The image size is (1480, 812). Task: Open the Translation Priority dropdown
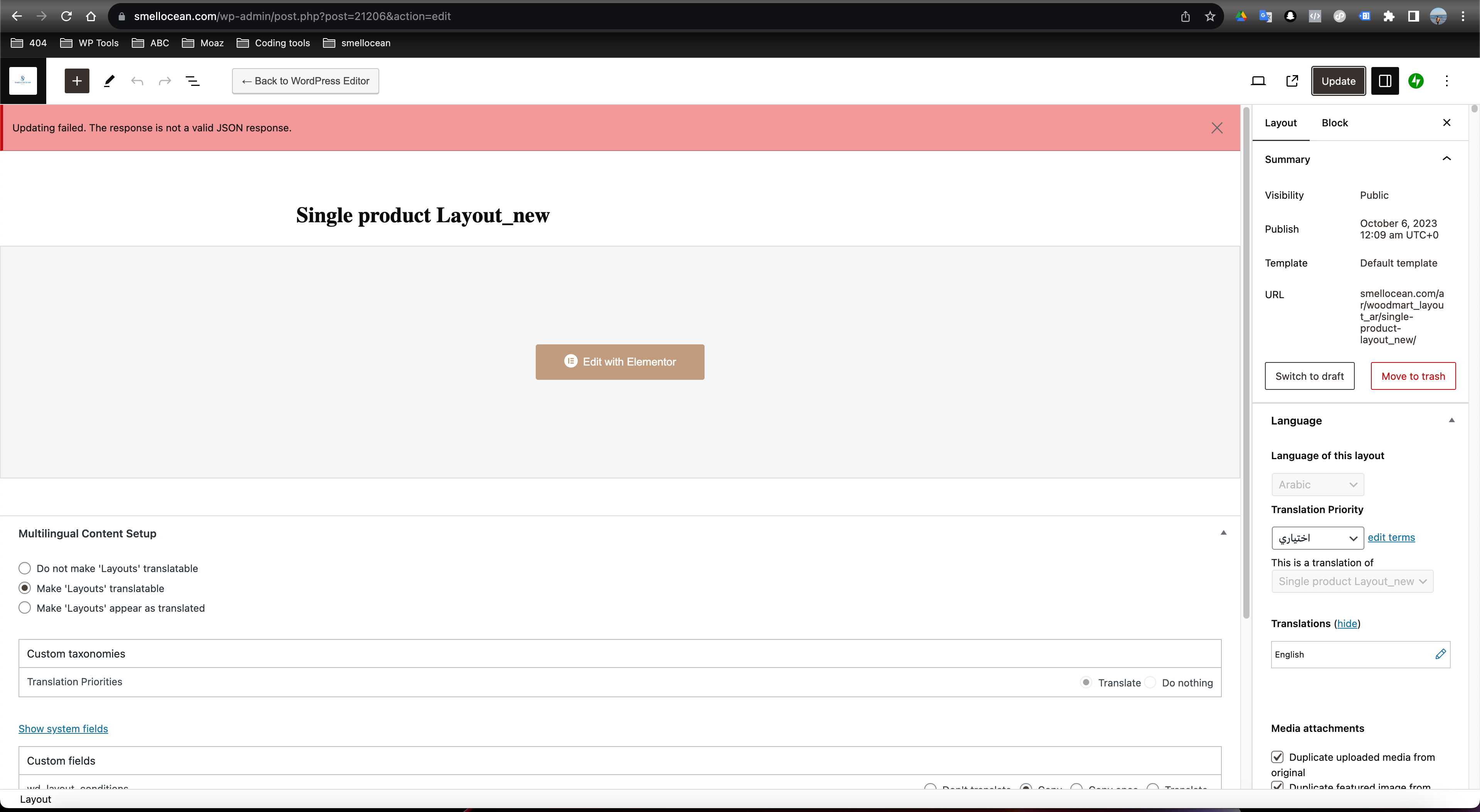tap(1317, 538)
